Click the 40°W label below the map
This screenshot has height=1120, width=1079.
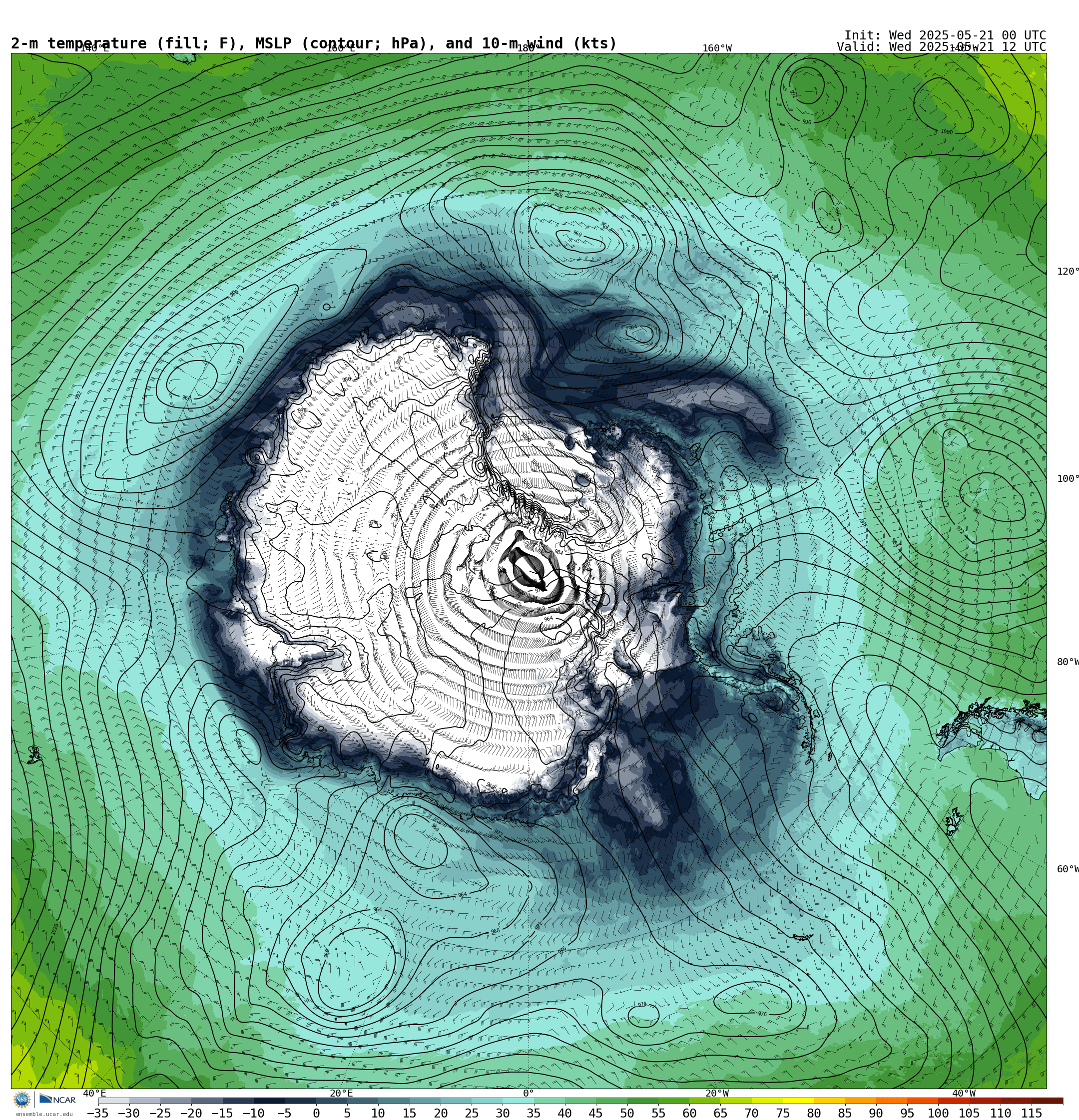[964, 1094]
